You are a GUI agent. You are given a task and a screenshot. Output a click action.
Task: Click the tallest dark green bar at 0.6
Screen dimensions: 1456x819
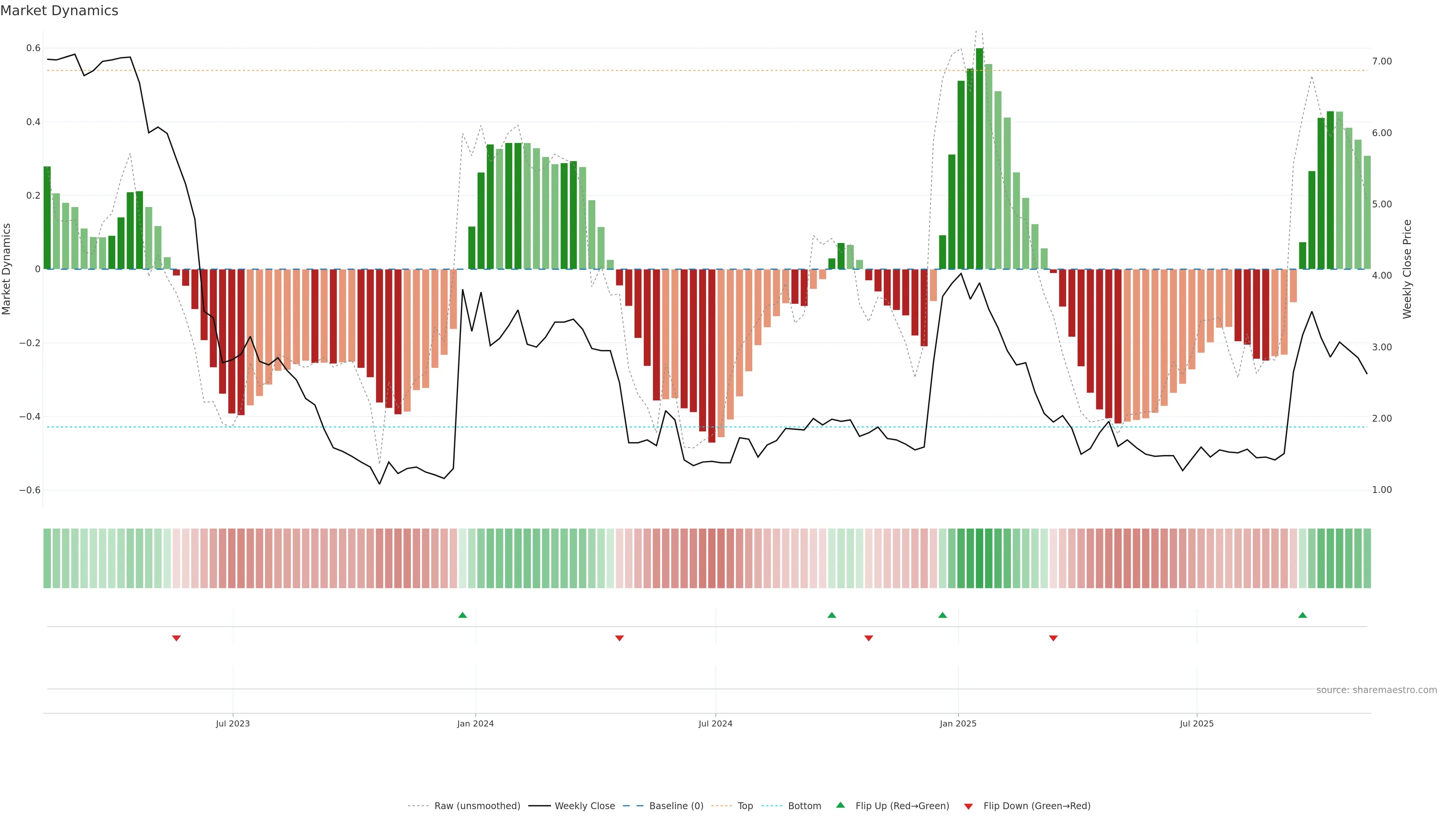click(x=979, y=158)
